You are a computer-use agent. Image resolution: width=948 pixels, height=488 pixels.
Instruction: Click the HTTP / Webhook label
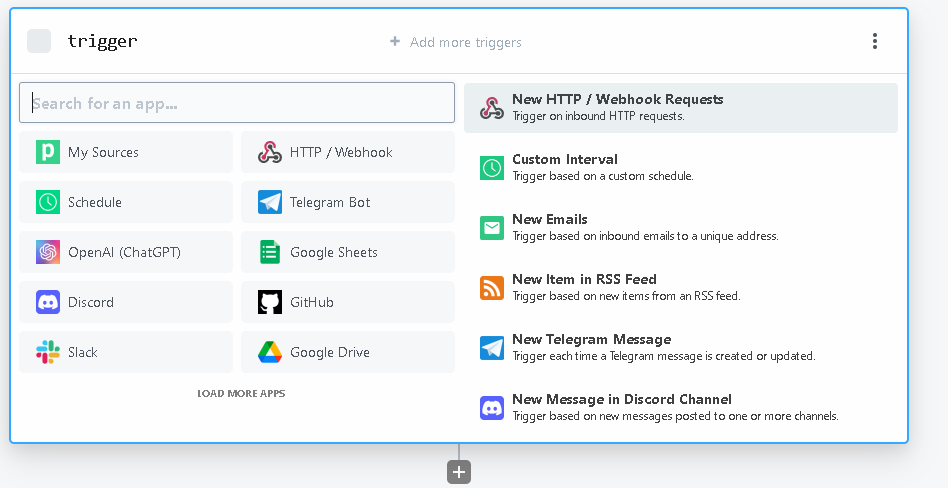coord(341,152)
